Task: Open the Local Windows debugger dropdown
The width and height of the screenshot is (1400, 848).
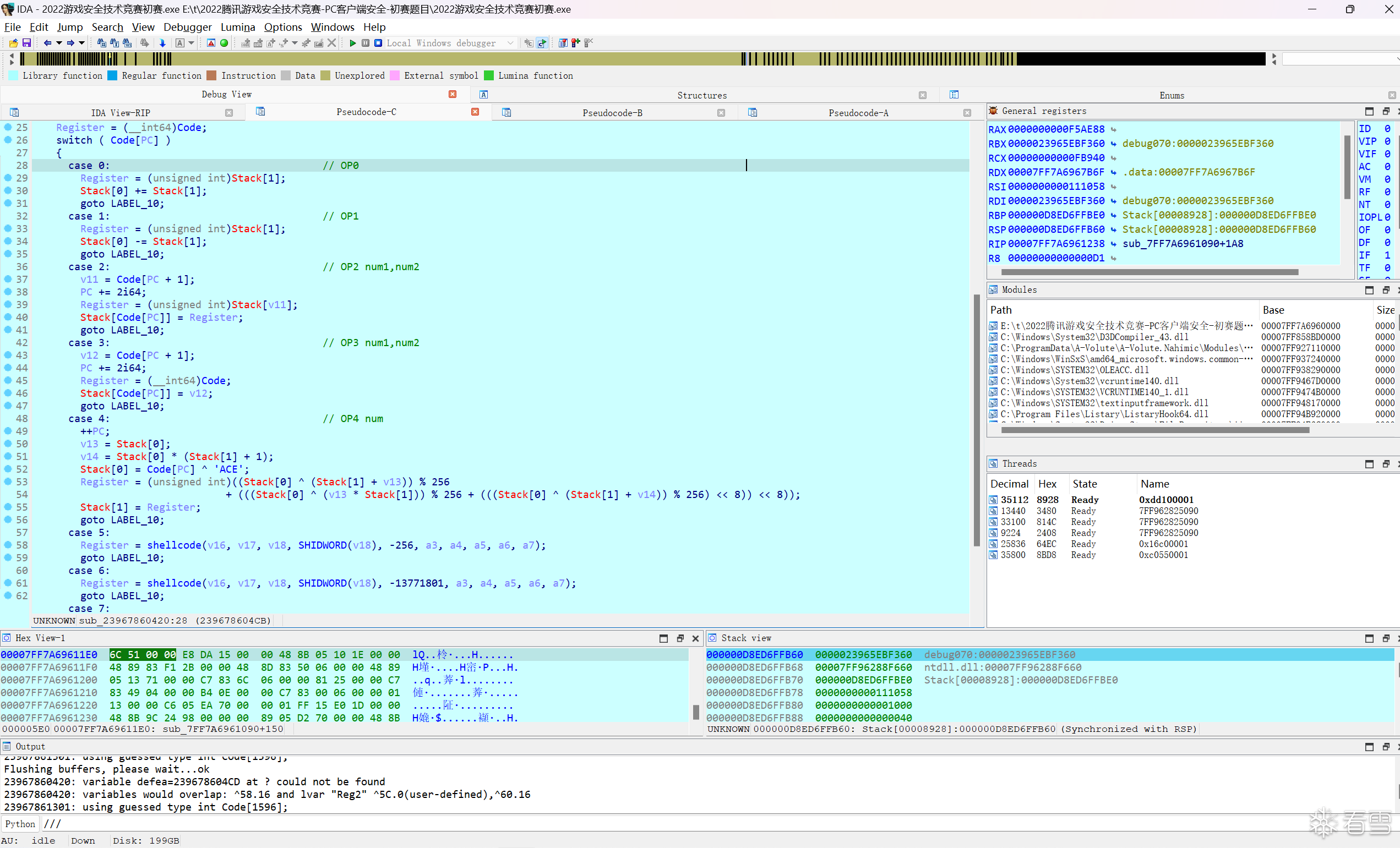Action: (510, 43)
